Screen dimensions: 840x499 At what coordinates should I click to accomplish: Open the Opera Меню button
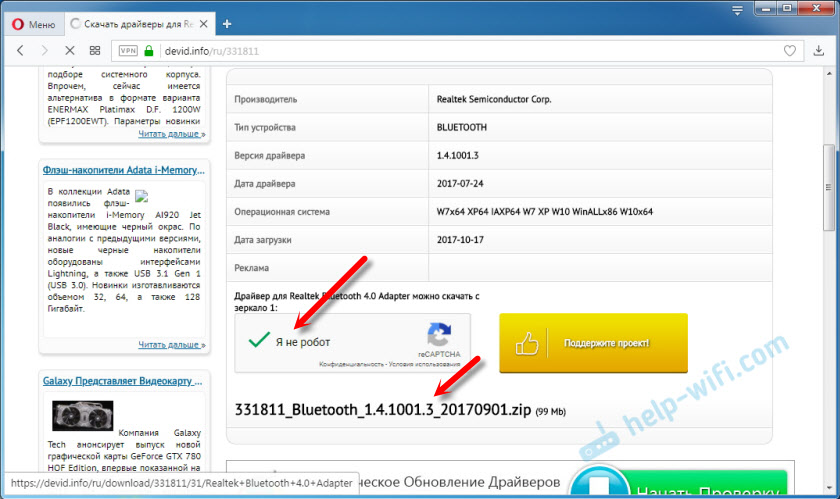[34, 24]
